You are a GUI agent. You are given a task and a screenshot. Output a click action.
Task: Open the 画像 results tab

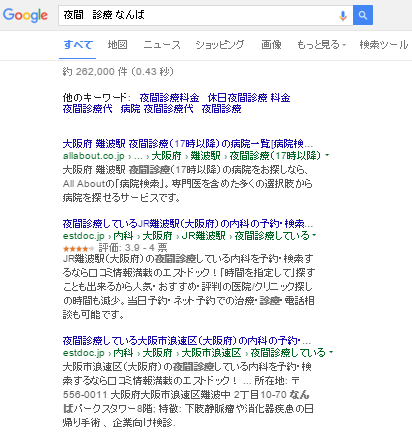pos(271,45)
